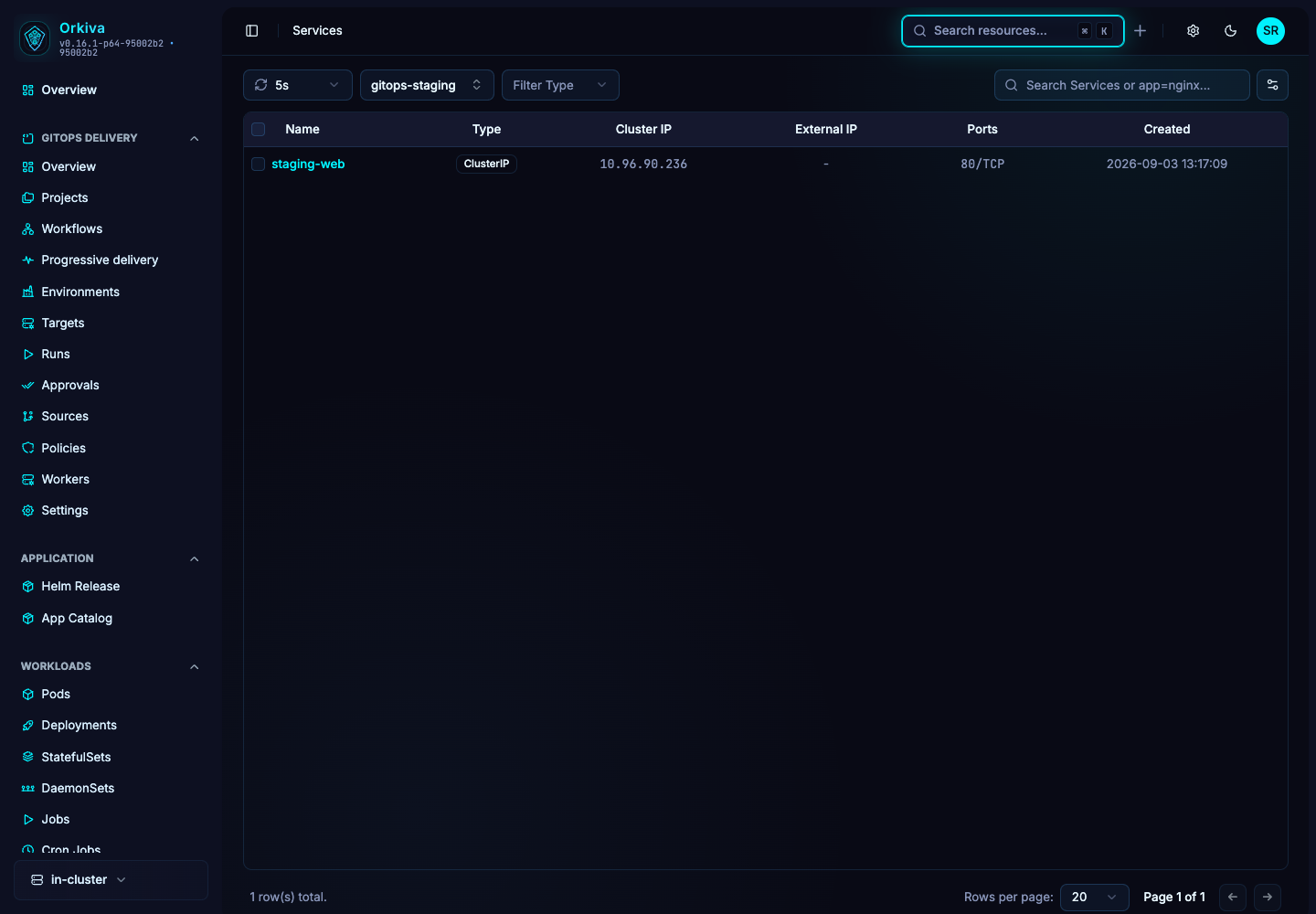The width and height of the screenshot is (1316, 914).
Task: Go to previous page arrow
Action: tap(1233, 897)
